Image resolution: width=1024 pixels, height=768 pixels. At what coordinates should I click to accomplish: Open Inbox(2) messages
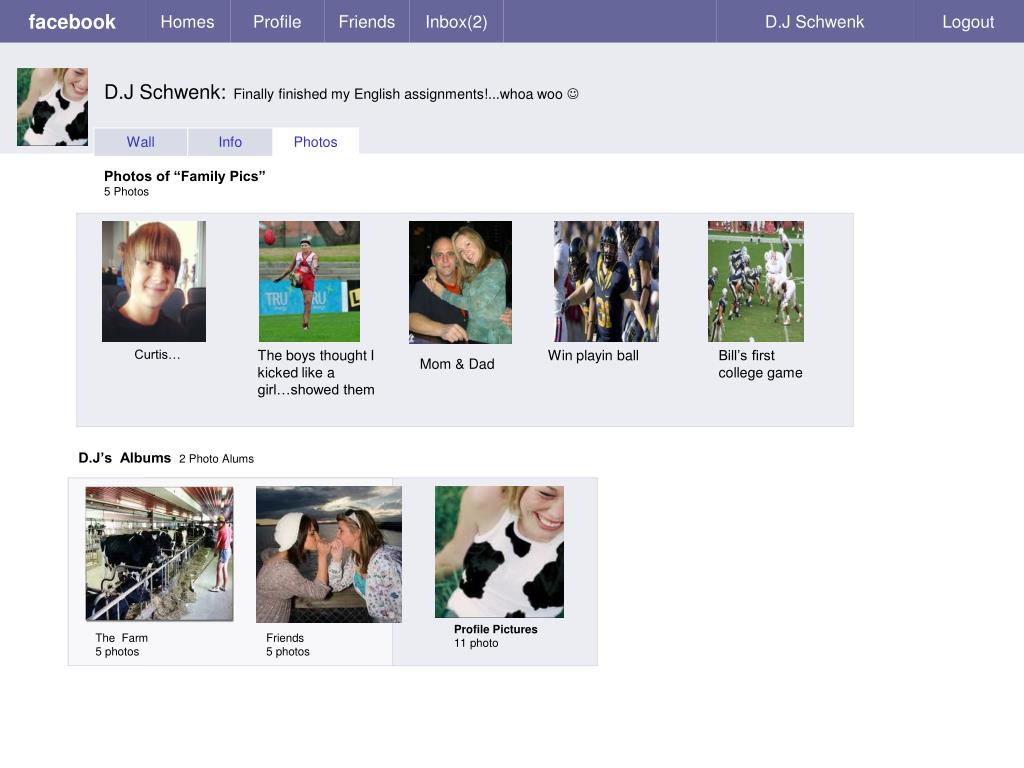(456, 22)
